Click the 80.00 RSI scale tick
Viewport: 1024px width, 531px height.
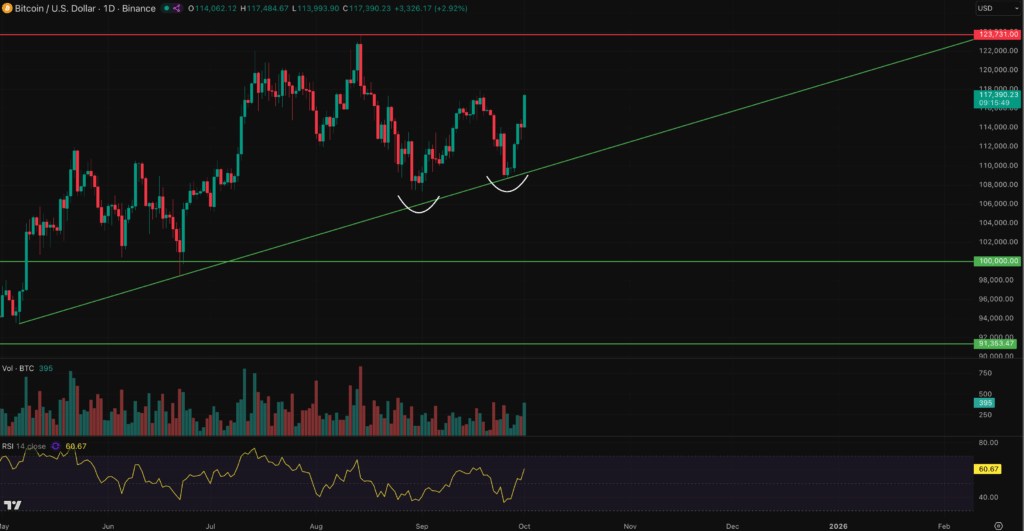[989, 442]
